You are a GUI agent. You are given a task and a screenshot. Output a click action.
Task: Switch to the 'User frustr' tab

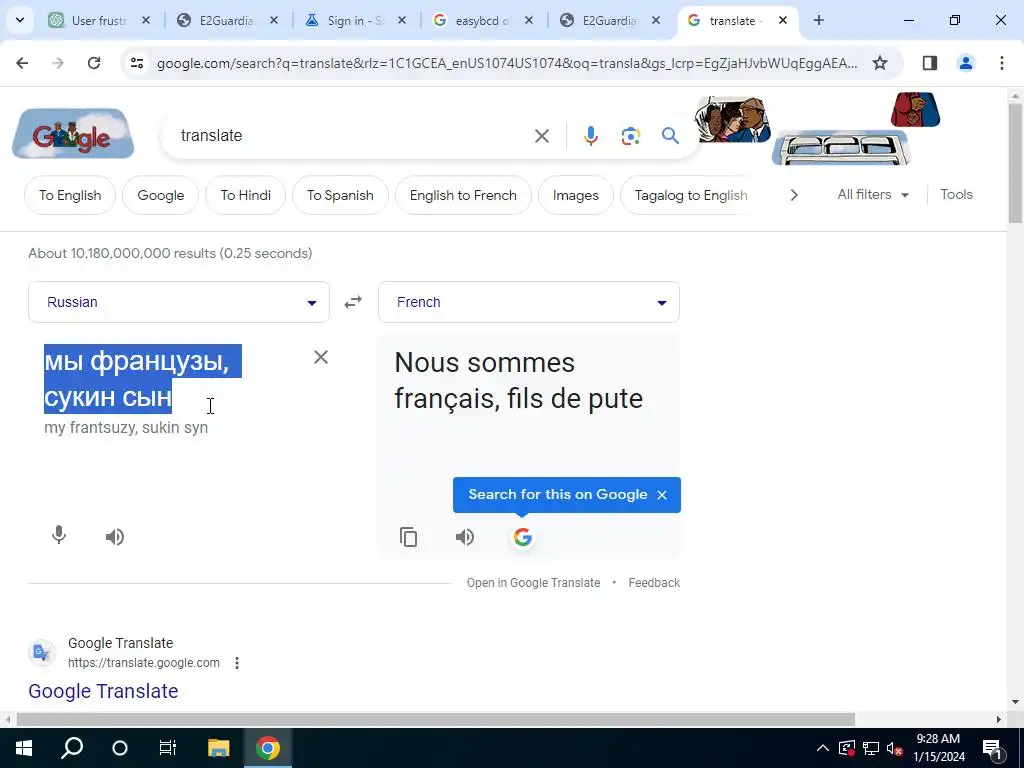click(99, 20)
